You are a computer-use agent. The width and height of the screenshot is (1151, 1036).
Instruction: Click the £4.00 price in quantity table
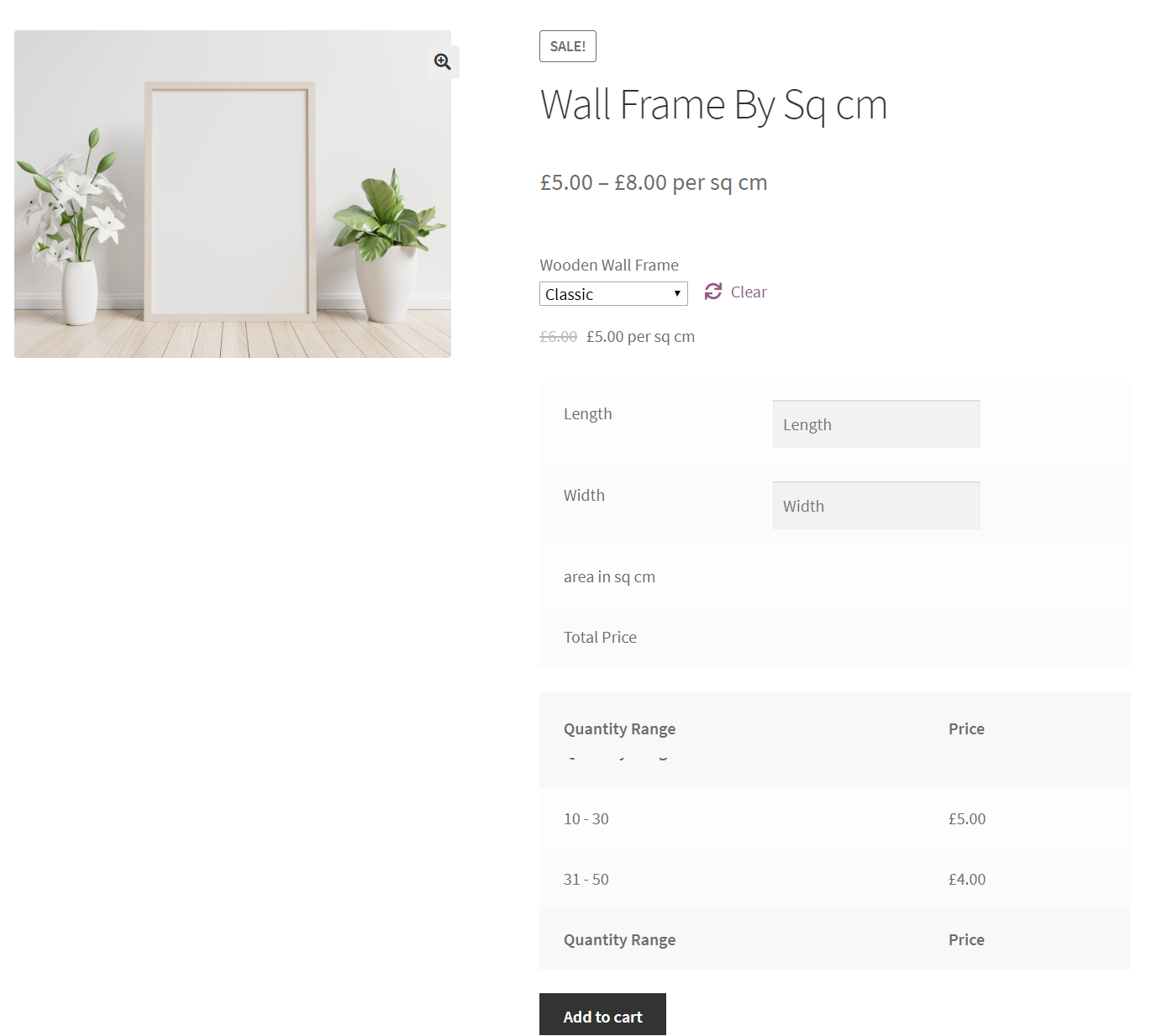967,879
